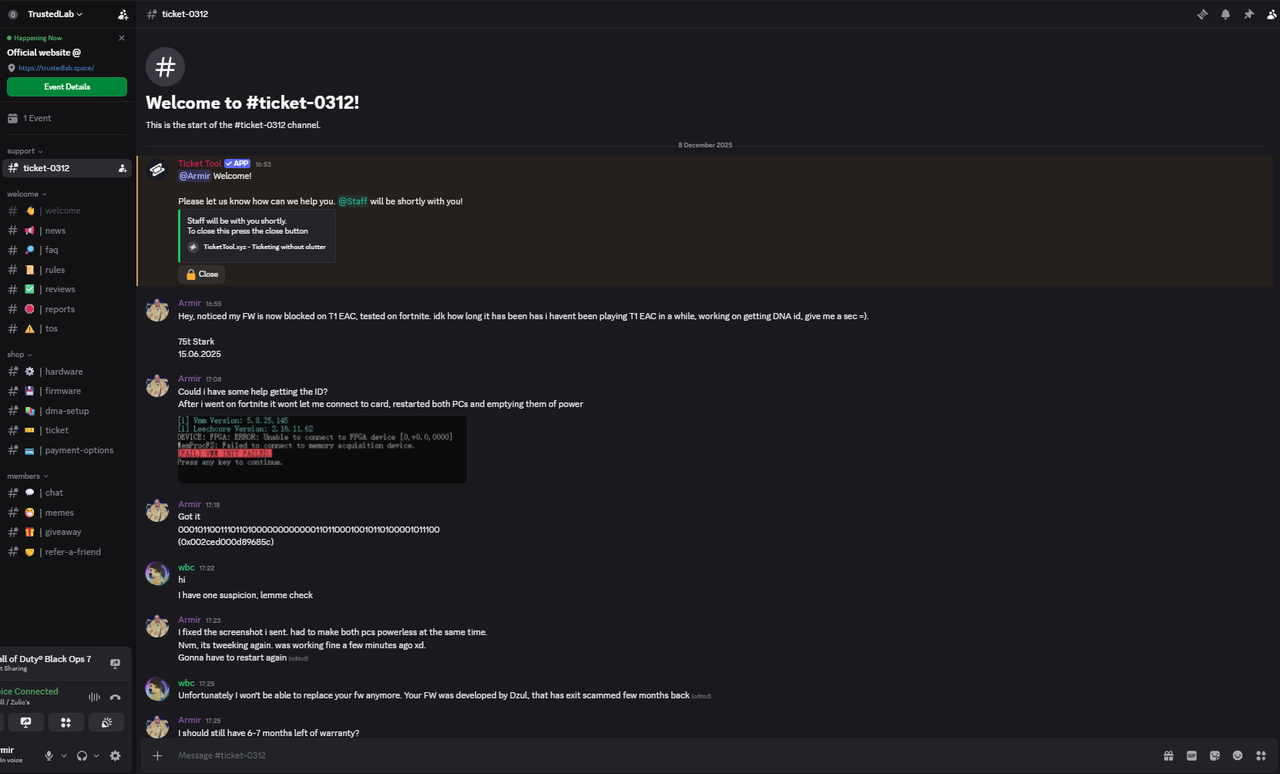
Task: Open the sticker picker
Action: [x=1214, y=755]
